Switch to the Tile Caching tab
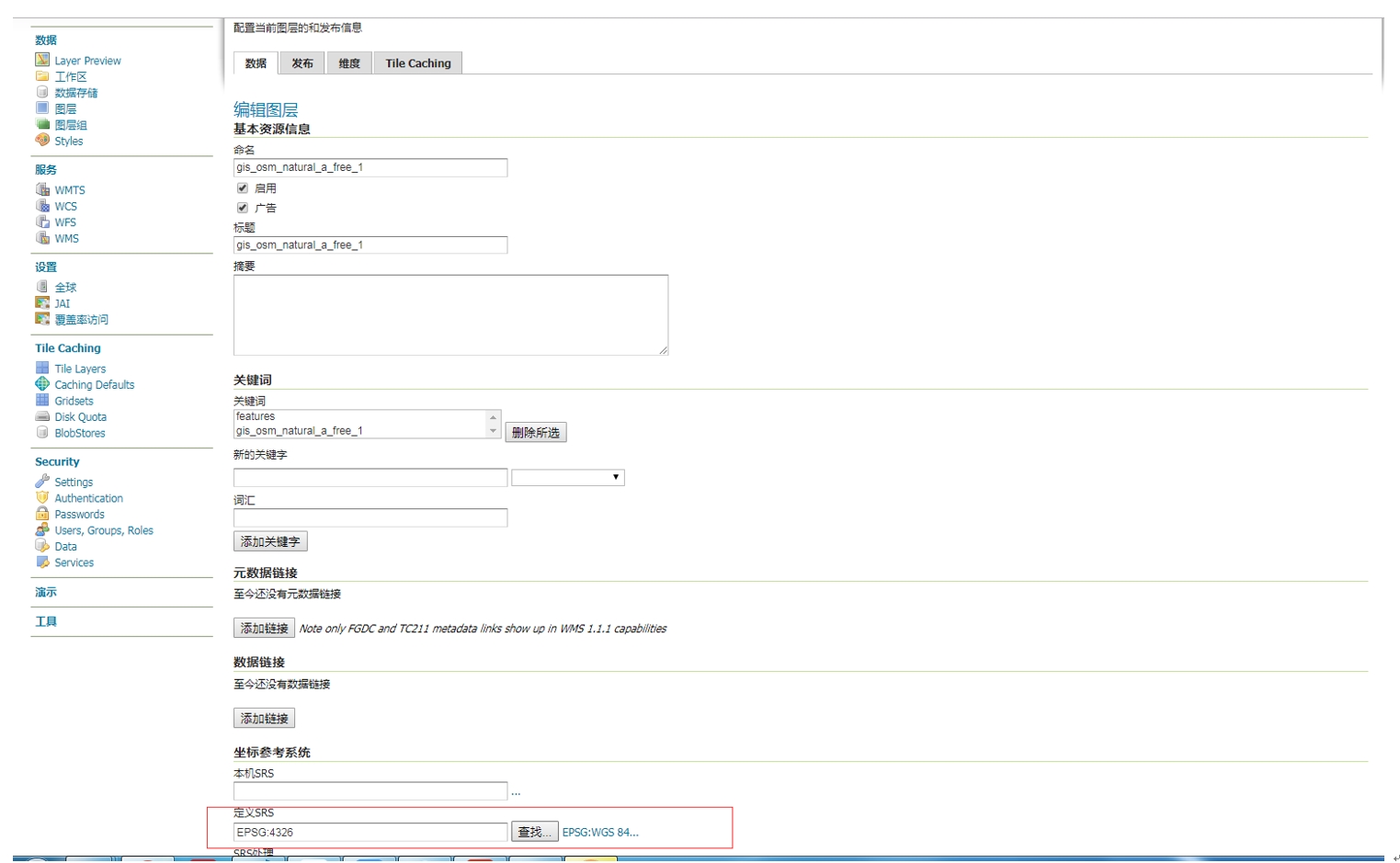 417,63
